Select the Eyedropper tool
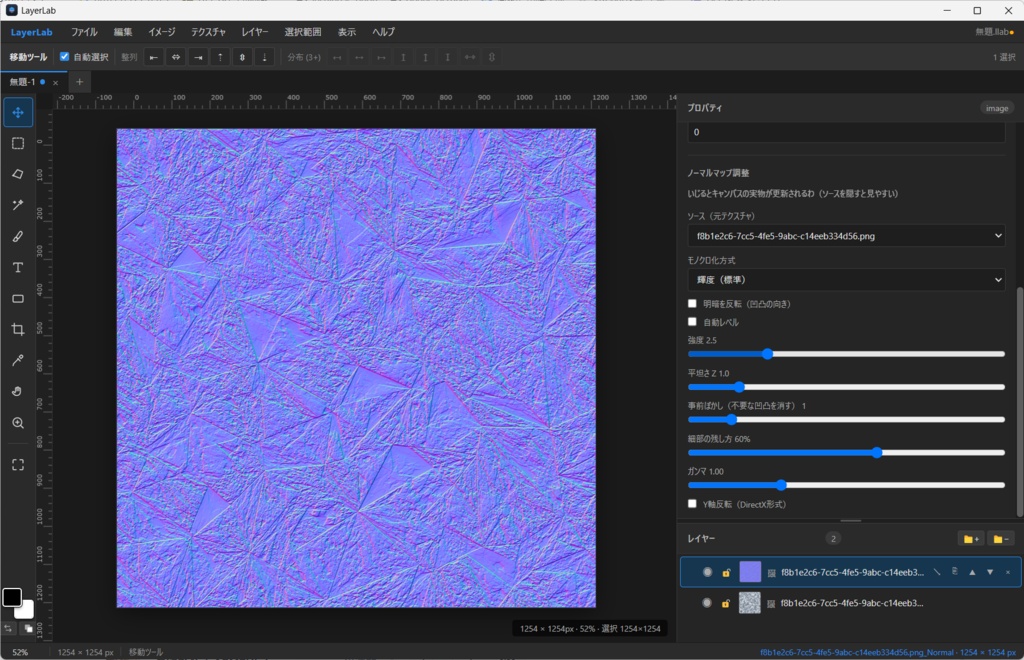 pos(18,360)
